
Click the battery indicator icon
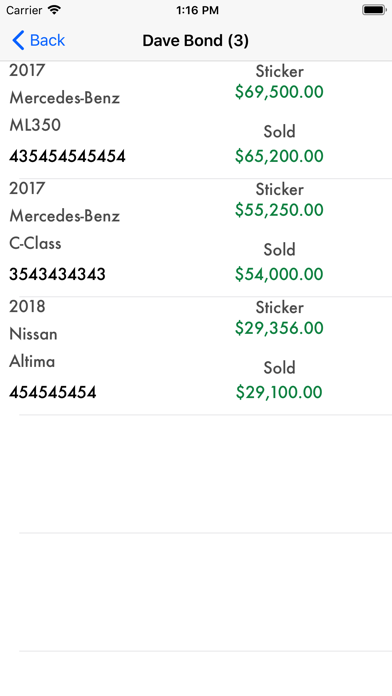374,10
